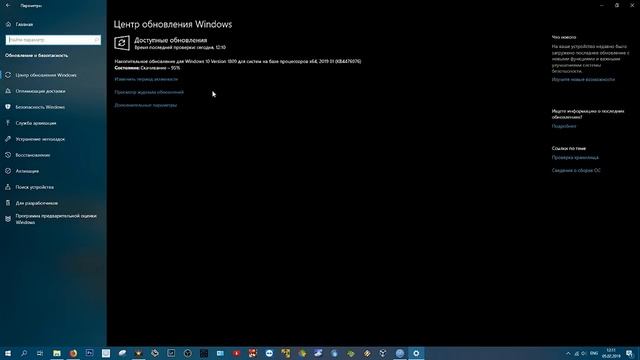Click Изучите новые возможности link

[583, 80]
